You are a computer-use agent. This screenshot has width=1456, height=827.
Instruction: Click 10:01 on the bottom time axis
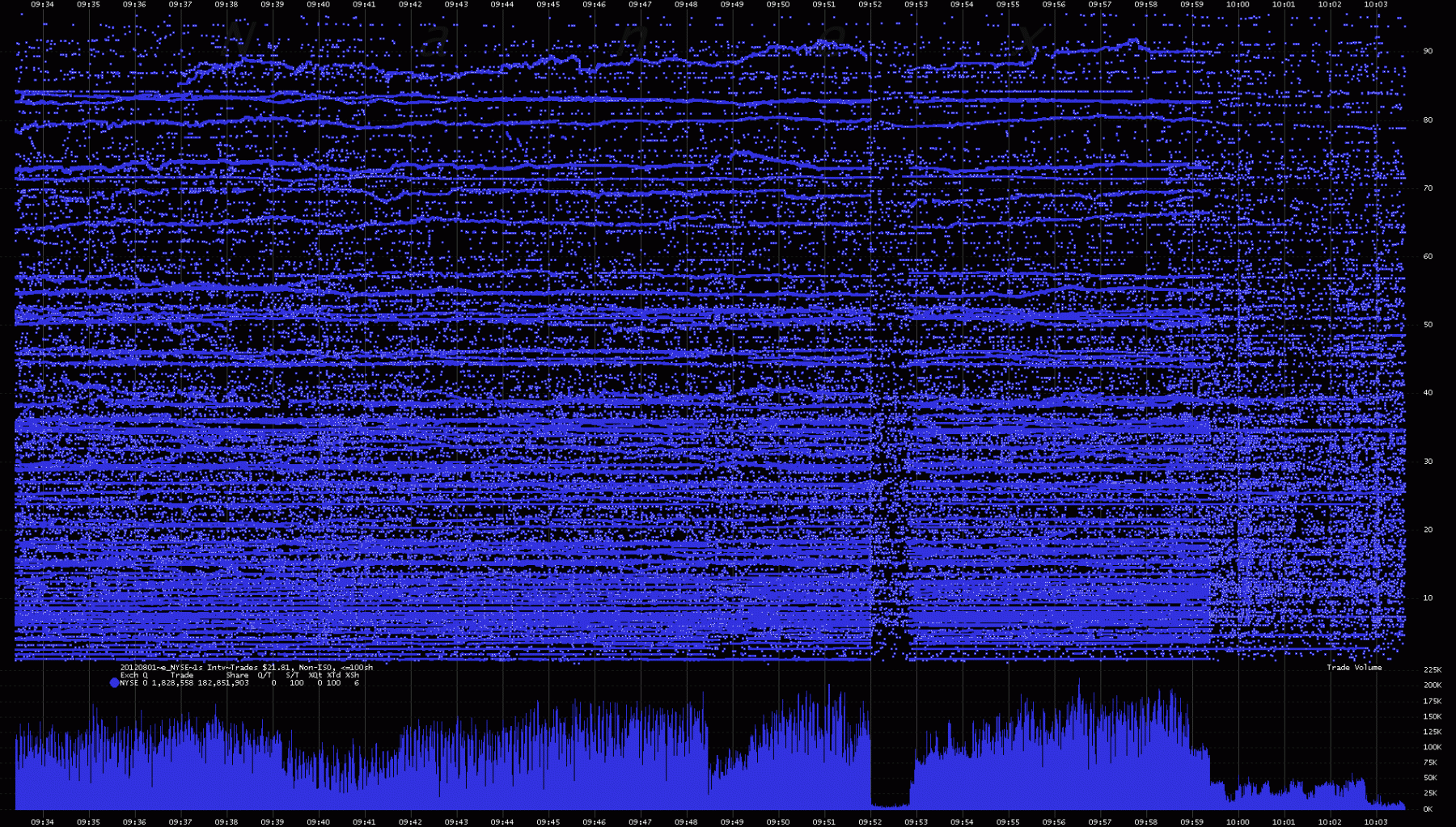pyautogui.click(x=1284, y=822)
